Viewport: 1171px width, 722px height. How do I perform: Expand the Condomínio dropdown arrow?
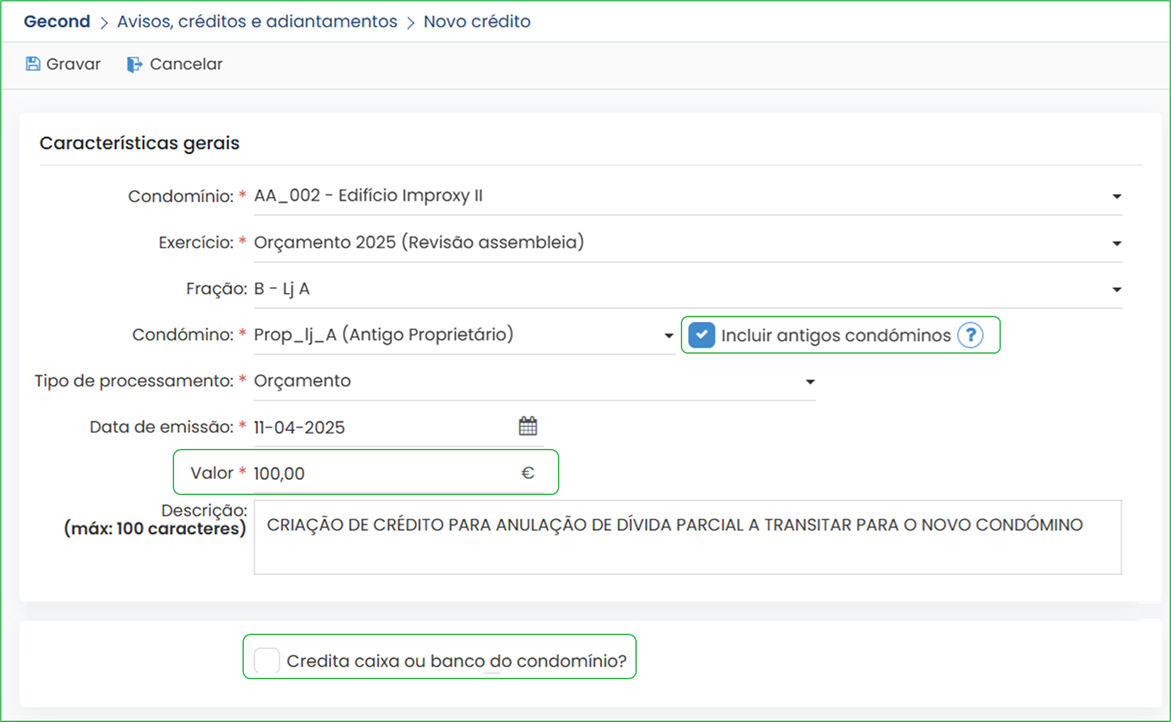[1116, 196]
